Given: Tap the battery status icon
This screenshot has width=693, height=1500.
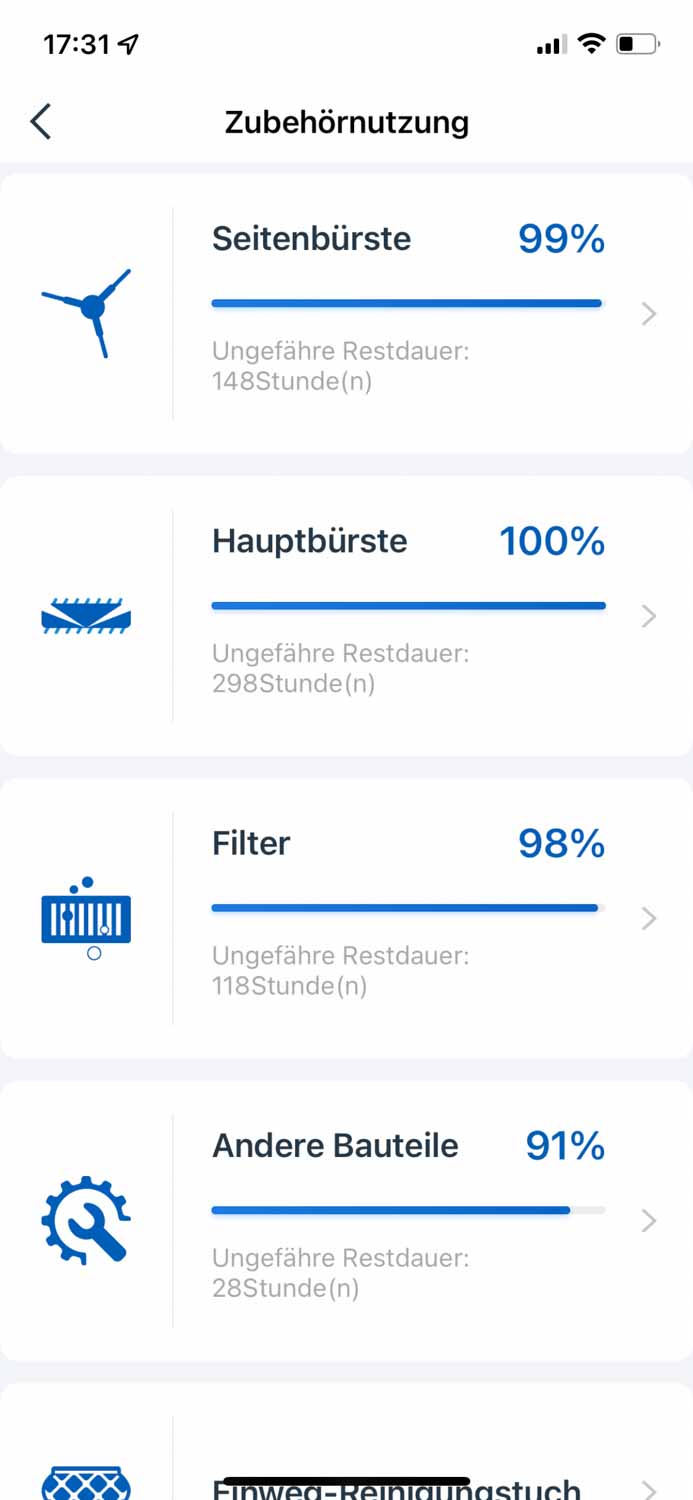Looking at the screenshot, I should pos(637,44).
